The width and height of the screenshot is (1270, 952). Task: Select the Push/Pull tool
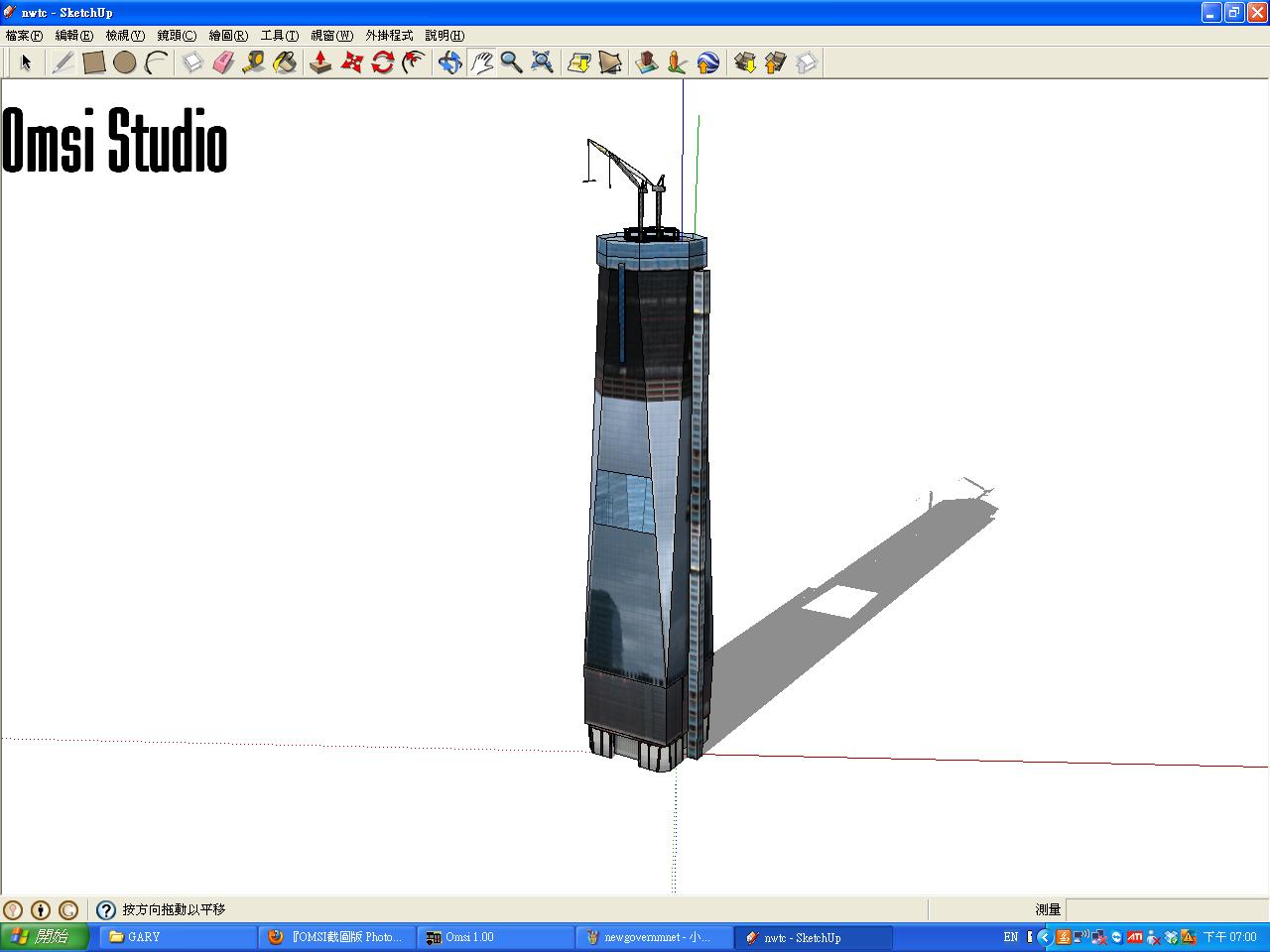point(319,62)
